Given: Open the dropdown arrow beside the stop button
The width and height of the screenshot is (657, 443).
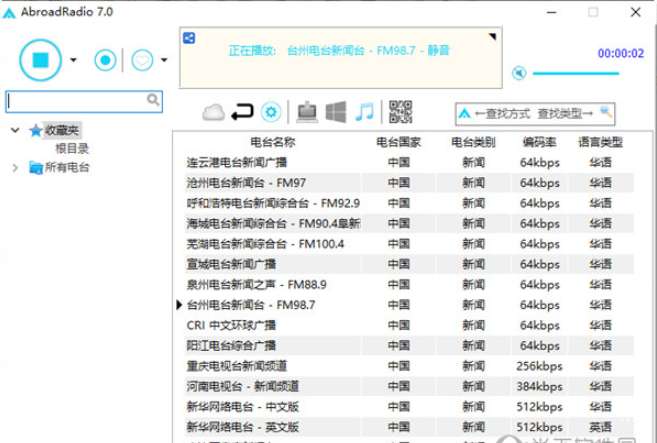Looking at the screenshot, I should point(73,60).
